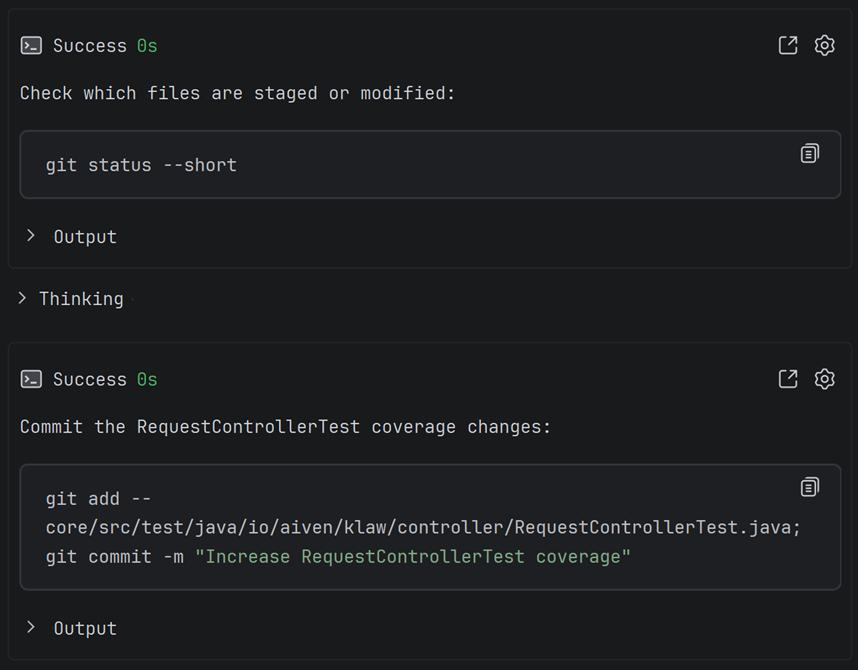Click Success label of commit block
The width and height of the screenshot is (858, 670).
pos(90,379)
